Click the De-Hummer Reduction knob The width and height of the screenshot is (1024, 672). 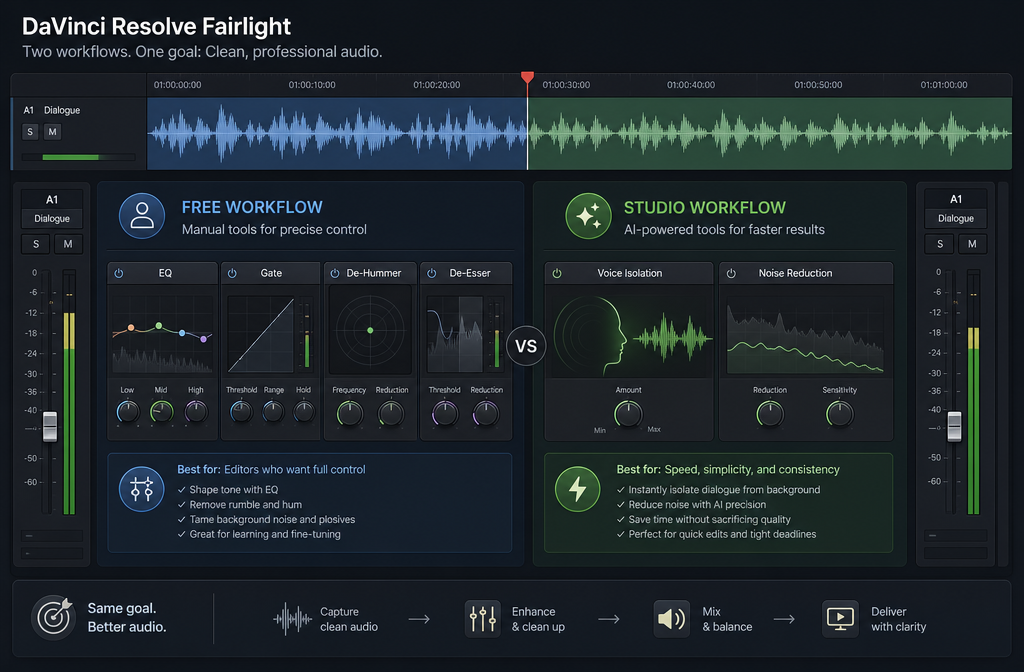click(x=391, y=414)
